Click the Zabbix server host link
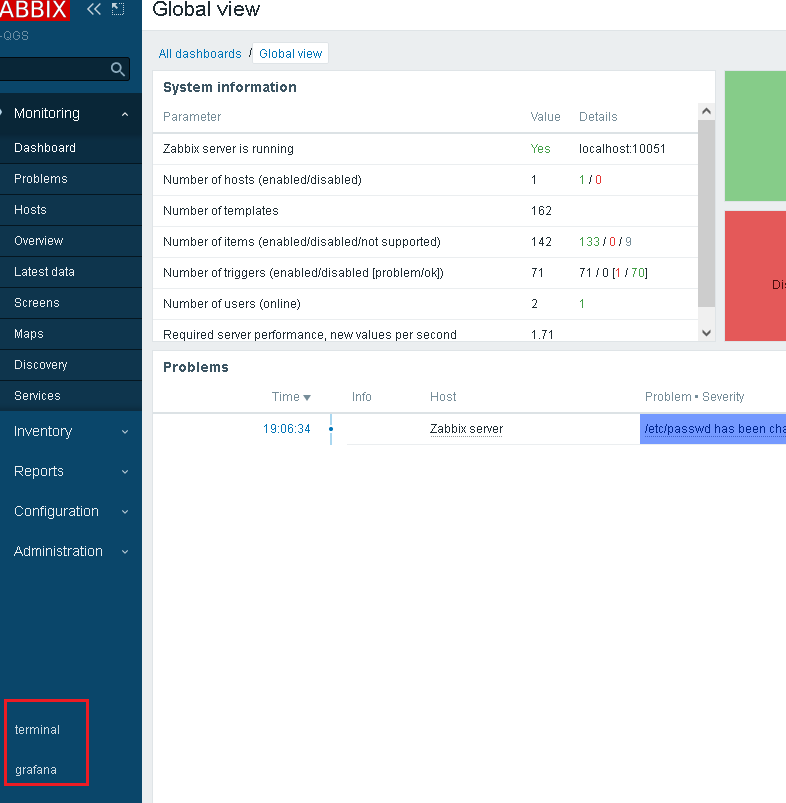786x803 pixels. [x=466, y=429]
